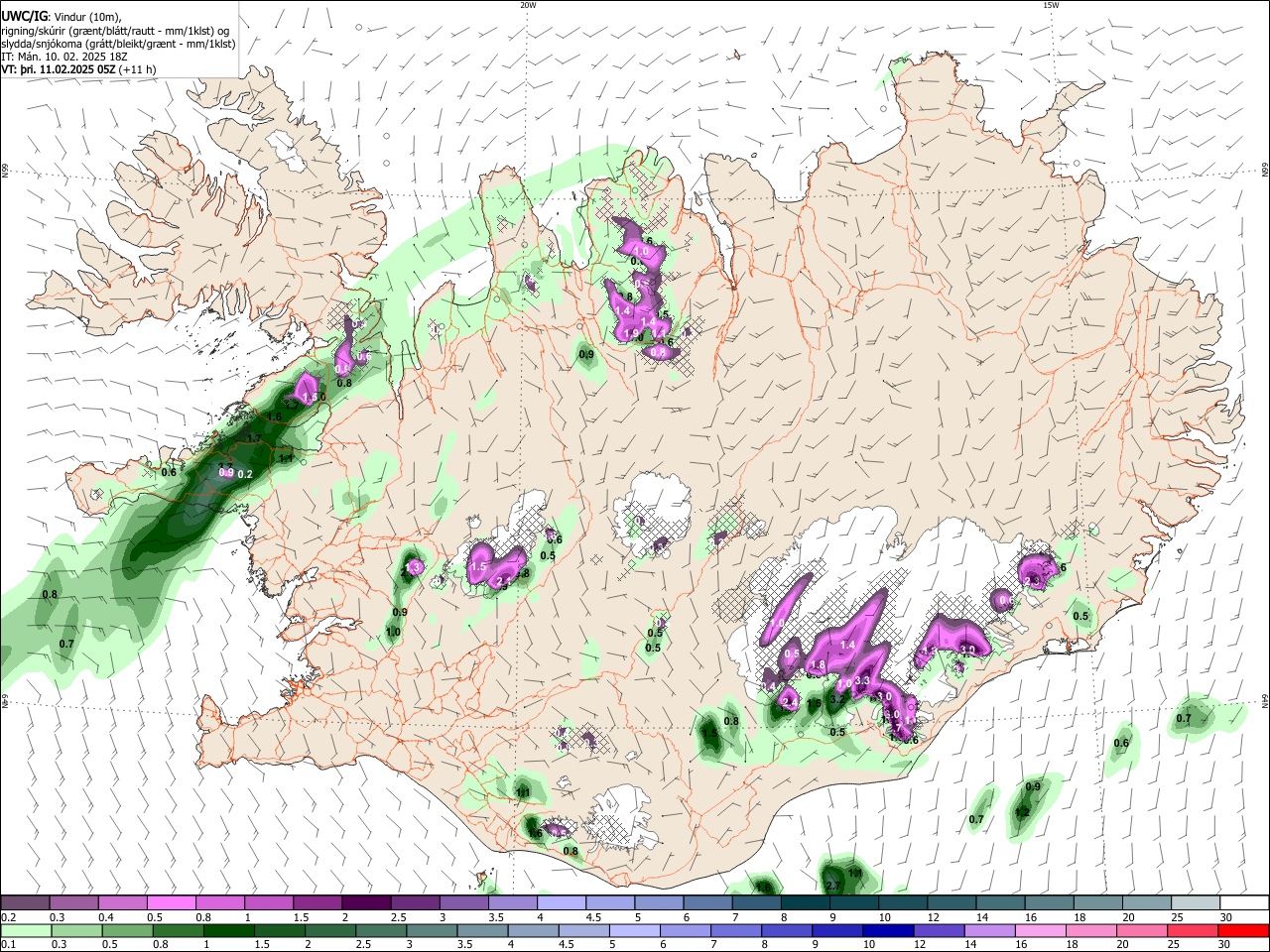Click the 1.2 rain value southeast offshore
1270x952 pixels.
(x=1023, y=811)
